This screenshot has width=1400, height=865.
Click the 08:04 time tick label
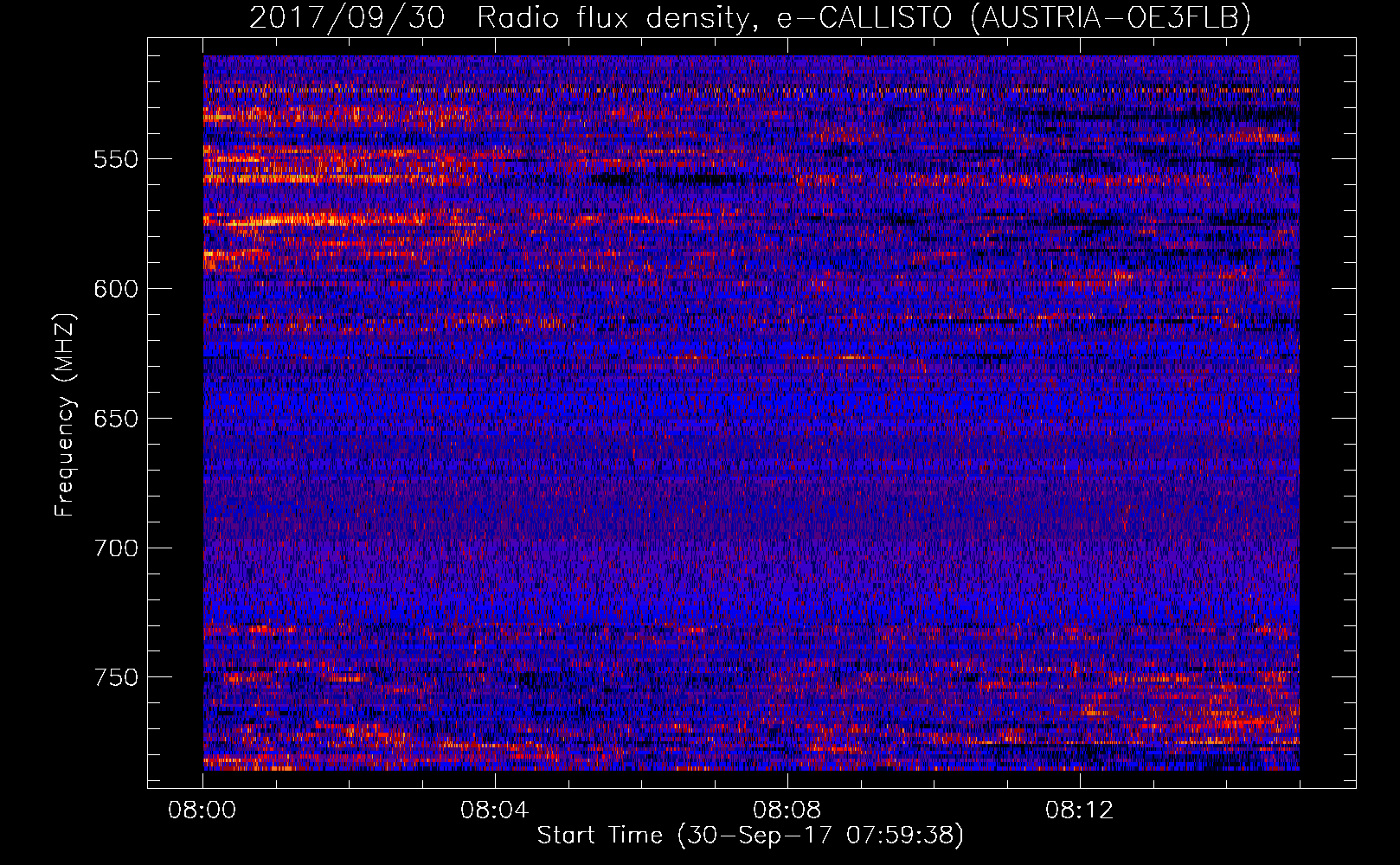coord(494,811)
